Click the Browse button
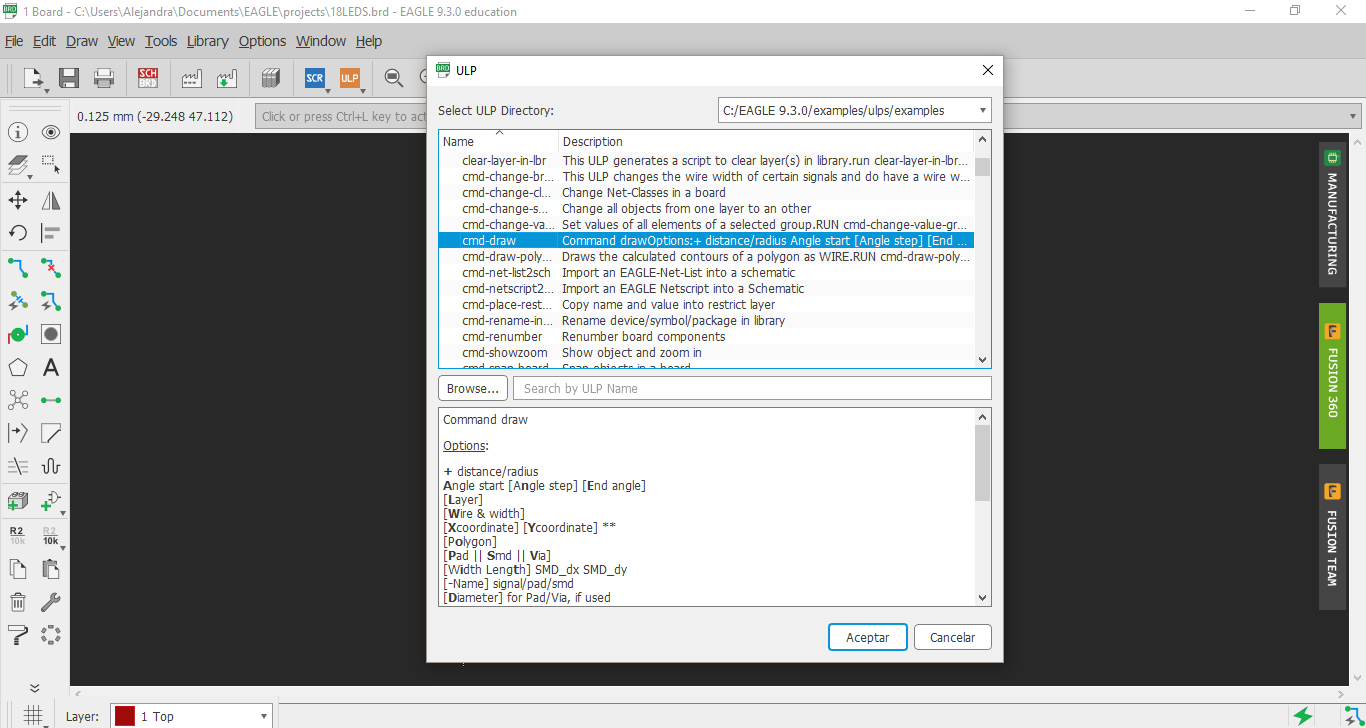Screen dimensions: 1366x728 coord(472,388)
